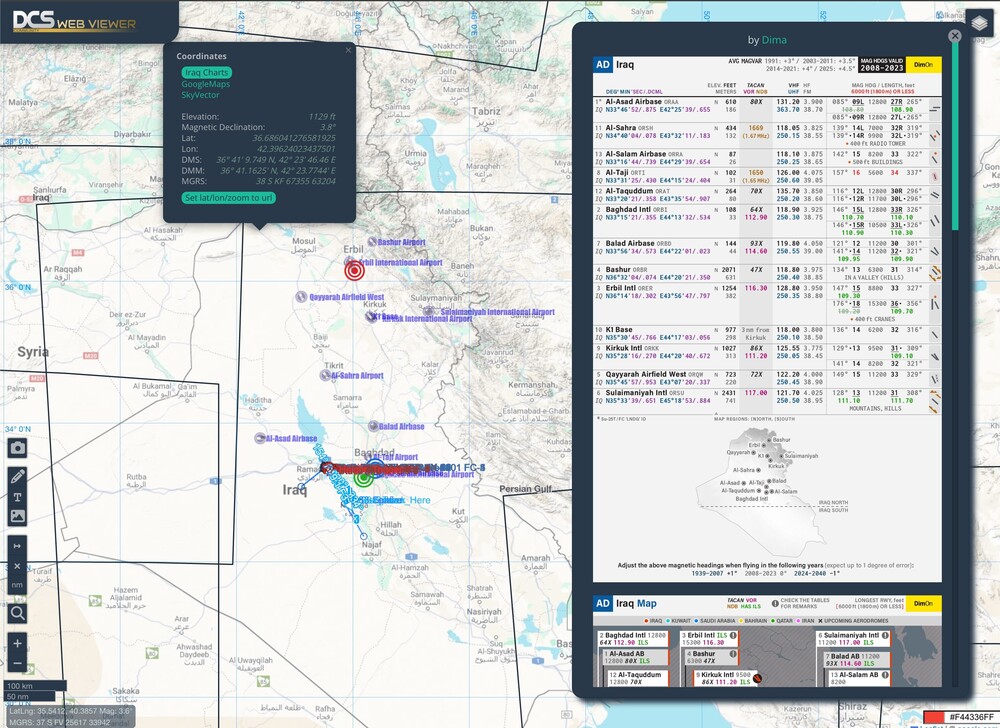Image resolution: width=1000 pixels, height=728 pixels.
Task: Click the Sulaimaniyah Intl chart row
Action: [767, 400]
